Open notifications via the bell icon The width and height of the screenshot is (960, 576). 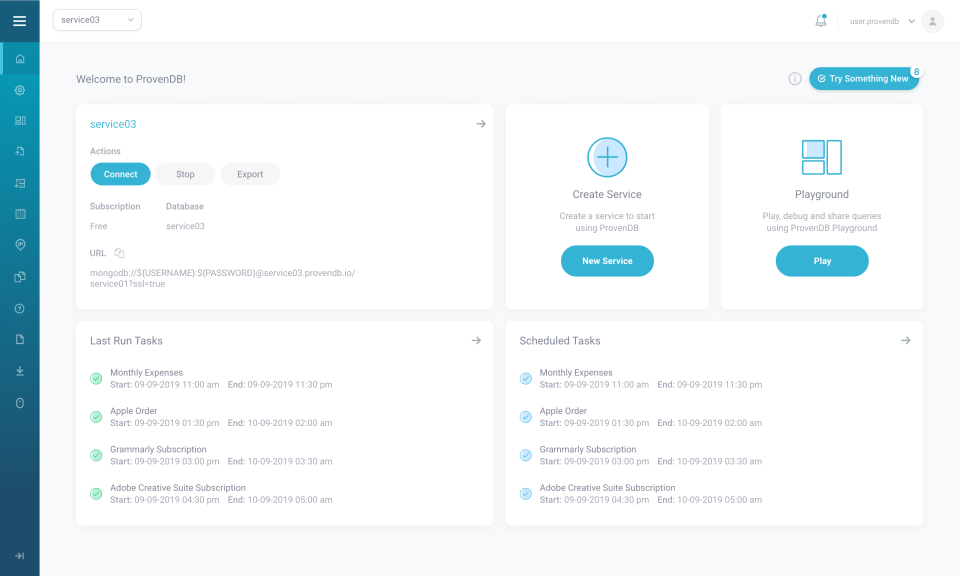click(x=821, y=21)
